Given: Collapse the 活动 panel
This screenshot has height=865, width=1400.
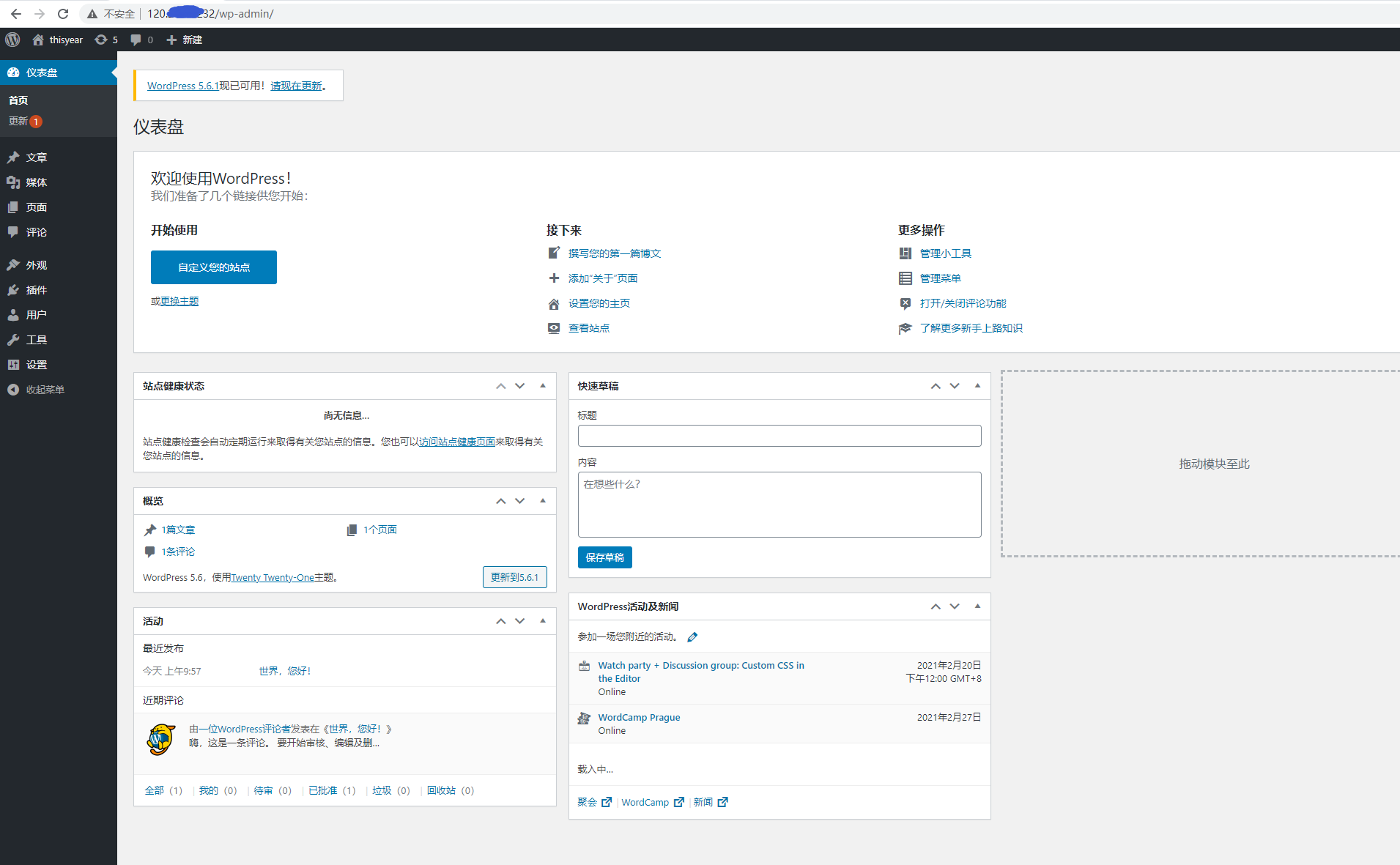Looking at the screenshot, I should coord(543,621).
